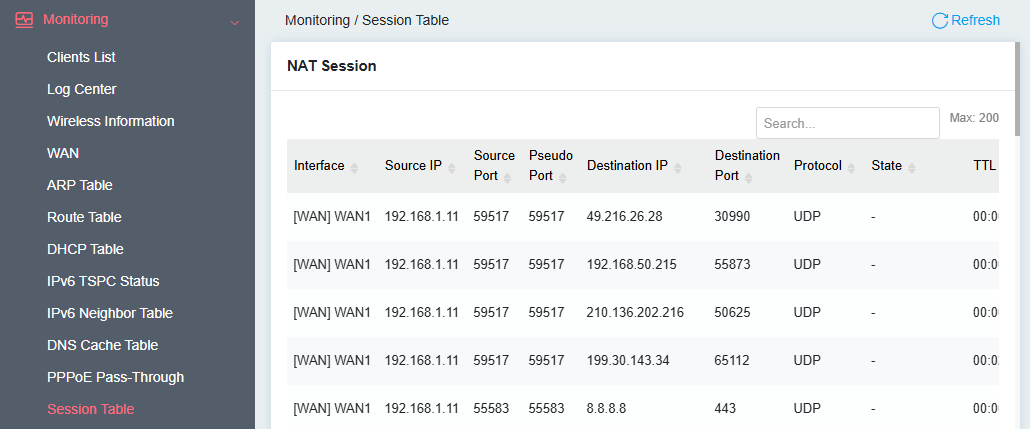The image size is (1030, 429).
Task: Sort by Source IP column arrows
Action: tap(451, 167)
